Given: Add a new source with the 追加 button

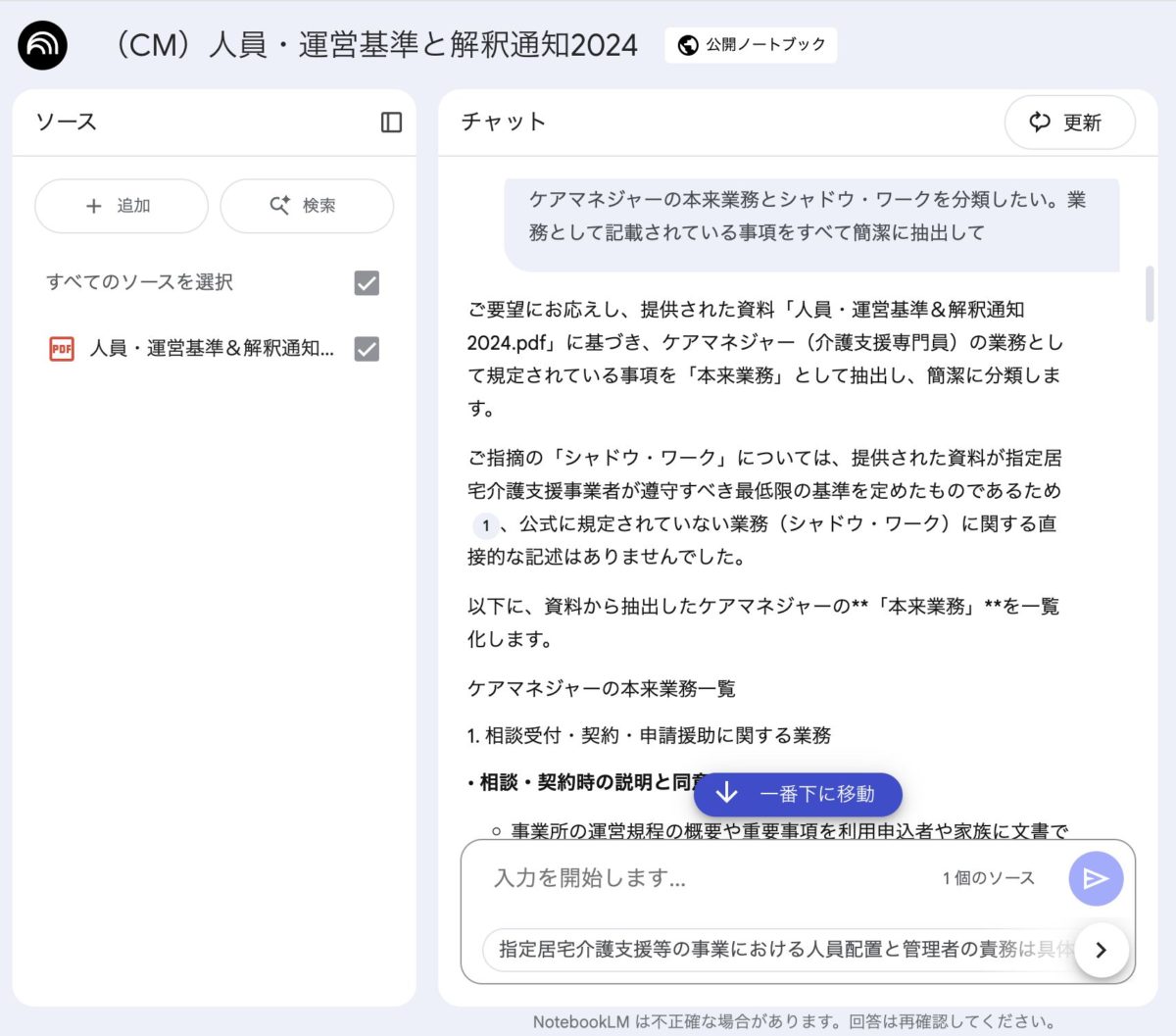Looking at the screenshot, I should [121, 206].
